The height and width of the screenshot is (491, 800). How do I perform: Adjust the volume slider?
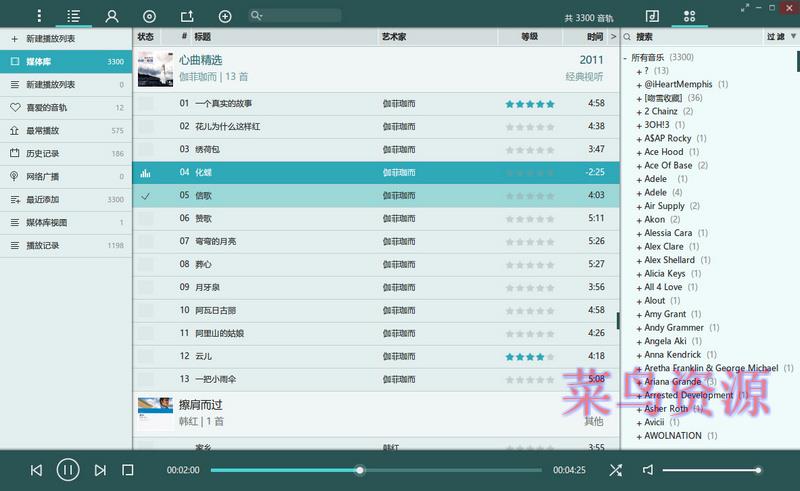(x=712, y=470)
